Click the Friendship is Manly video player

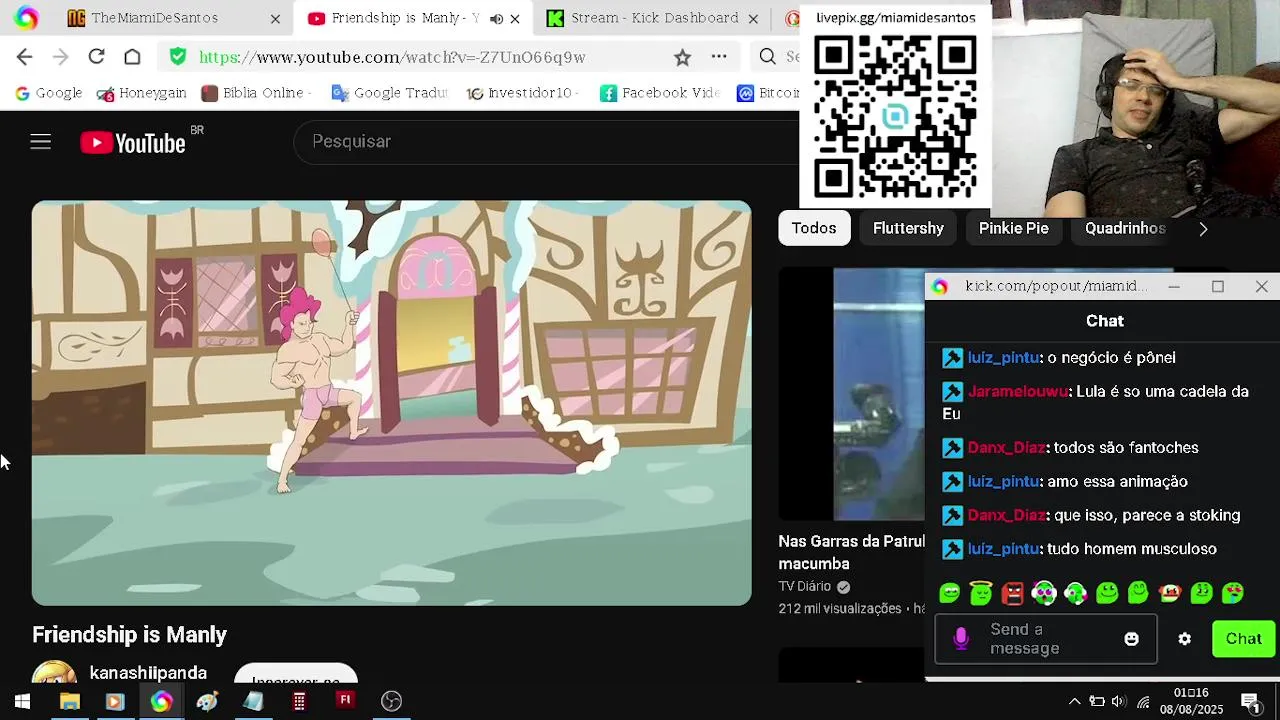391,403
